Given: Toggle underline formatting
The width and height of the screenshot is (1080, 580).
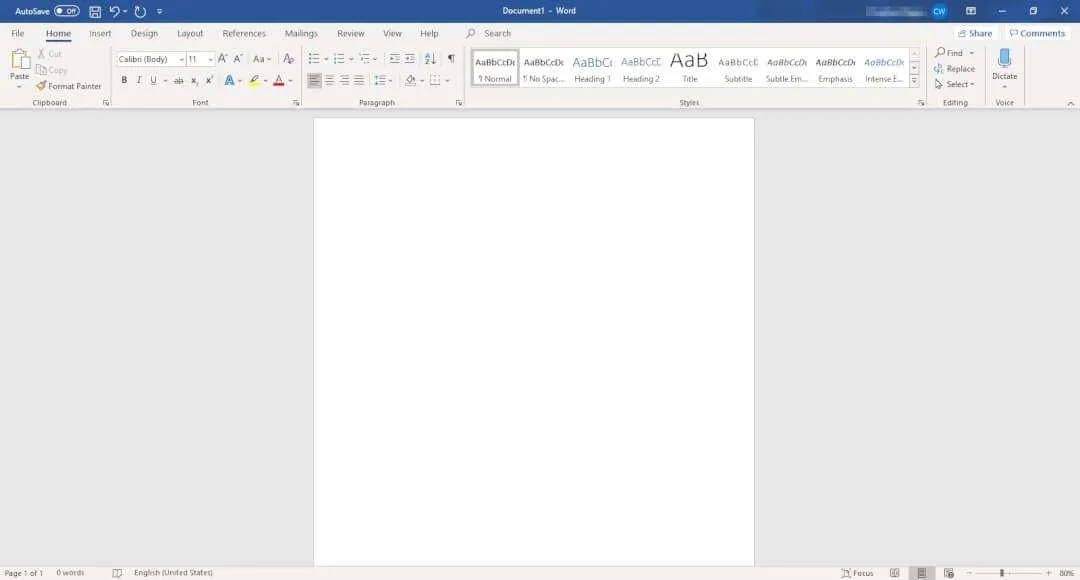Looking at the screenshot, I should point(154,81).
